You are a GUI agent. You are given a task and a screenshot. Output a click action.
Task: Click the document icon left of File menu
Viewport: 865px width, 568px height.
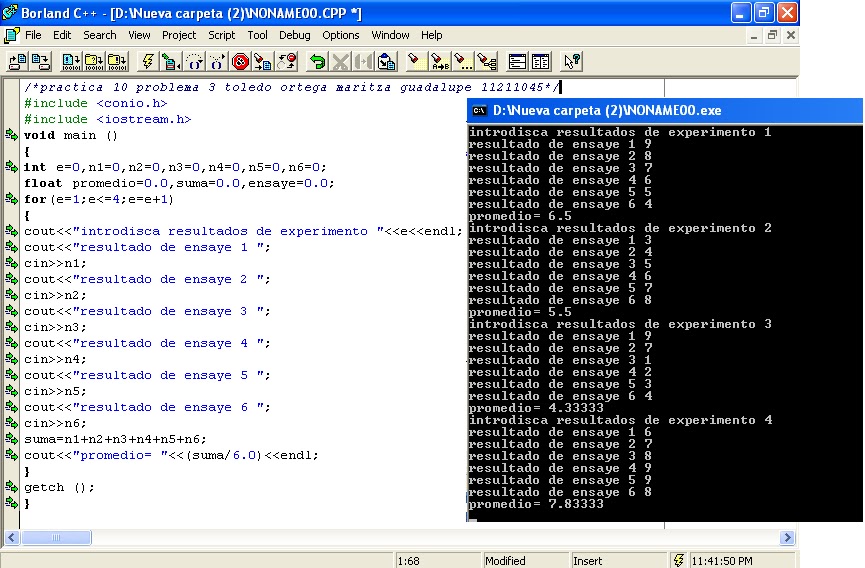click(x=12, y=35)
